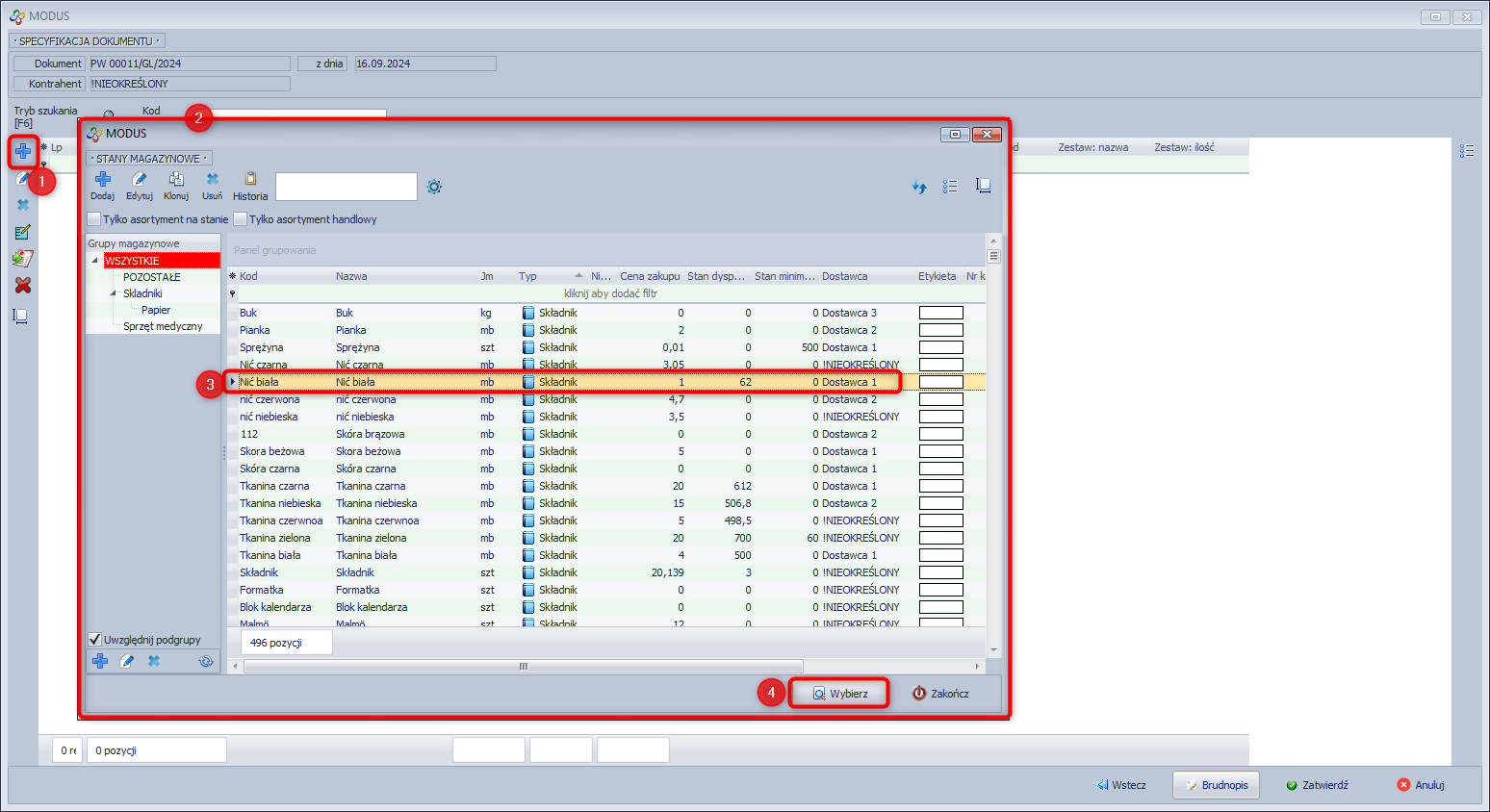The image size is (1490, 812).
Task: Click the 'Stany Magazynowe' tab label
Action: pyautogui.click(x=148, y=159)
